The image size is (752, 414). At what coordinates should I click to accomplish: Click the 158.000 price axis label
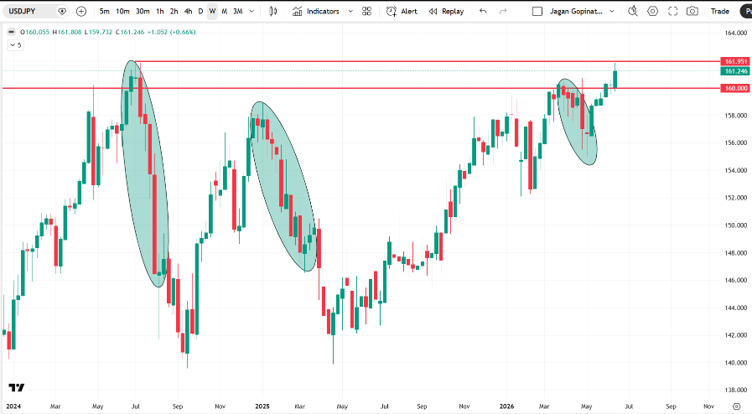[x=735, y=116]
